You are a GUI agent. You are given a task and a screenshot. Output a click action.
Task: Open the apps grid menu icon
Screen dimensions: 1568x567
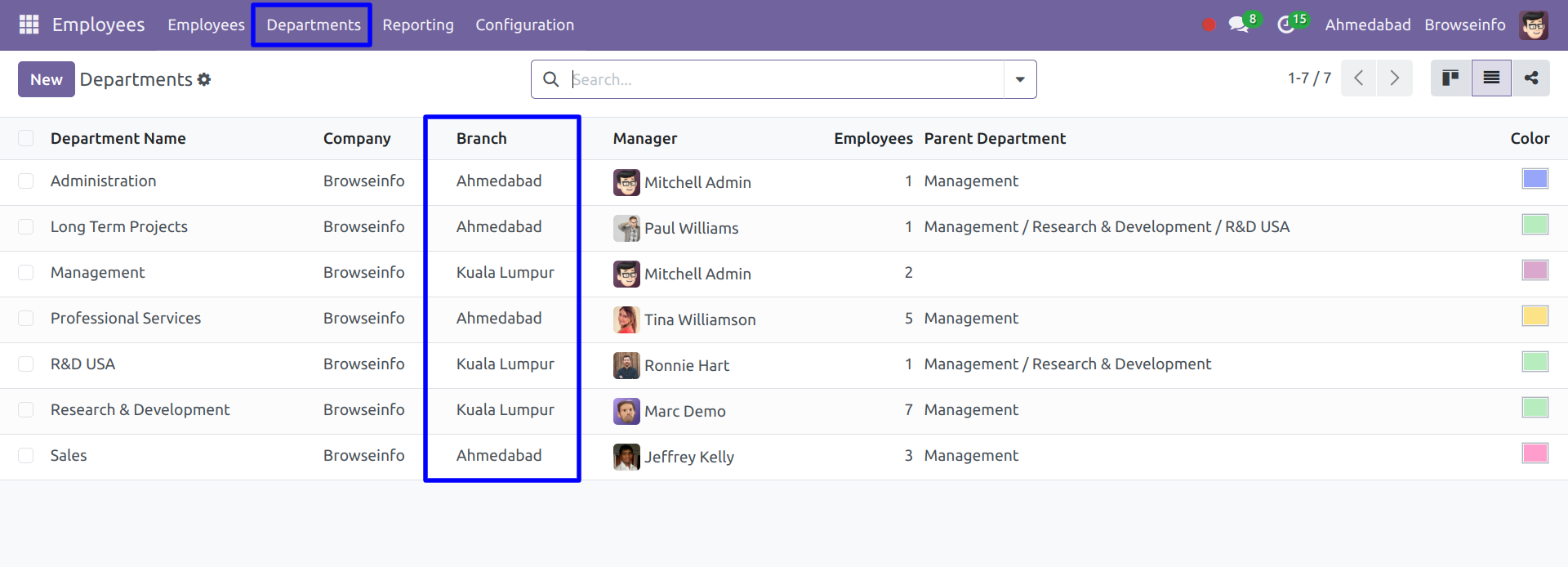(29, 25)
